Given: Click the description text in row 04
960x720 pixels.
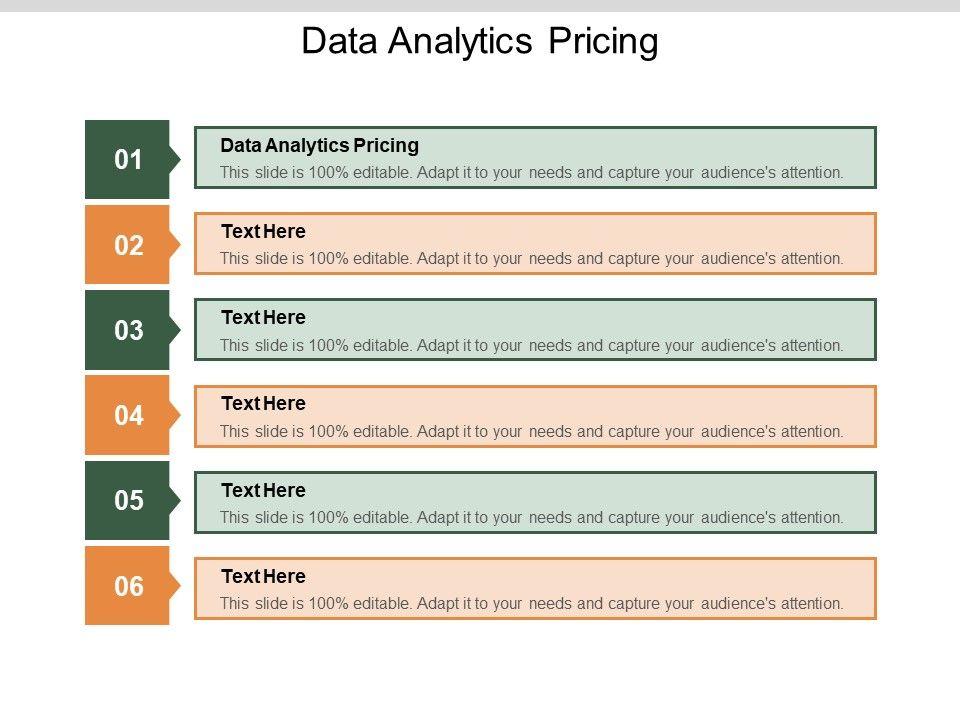Looking at the screenshot, I should 531,431.
